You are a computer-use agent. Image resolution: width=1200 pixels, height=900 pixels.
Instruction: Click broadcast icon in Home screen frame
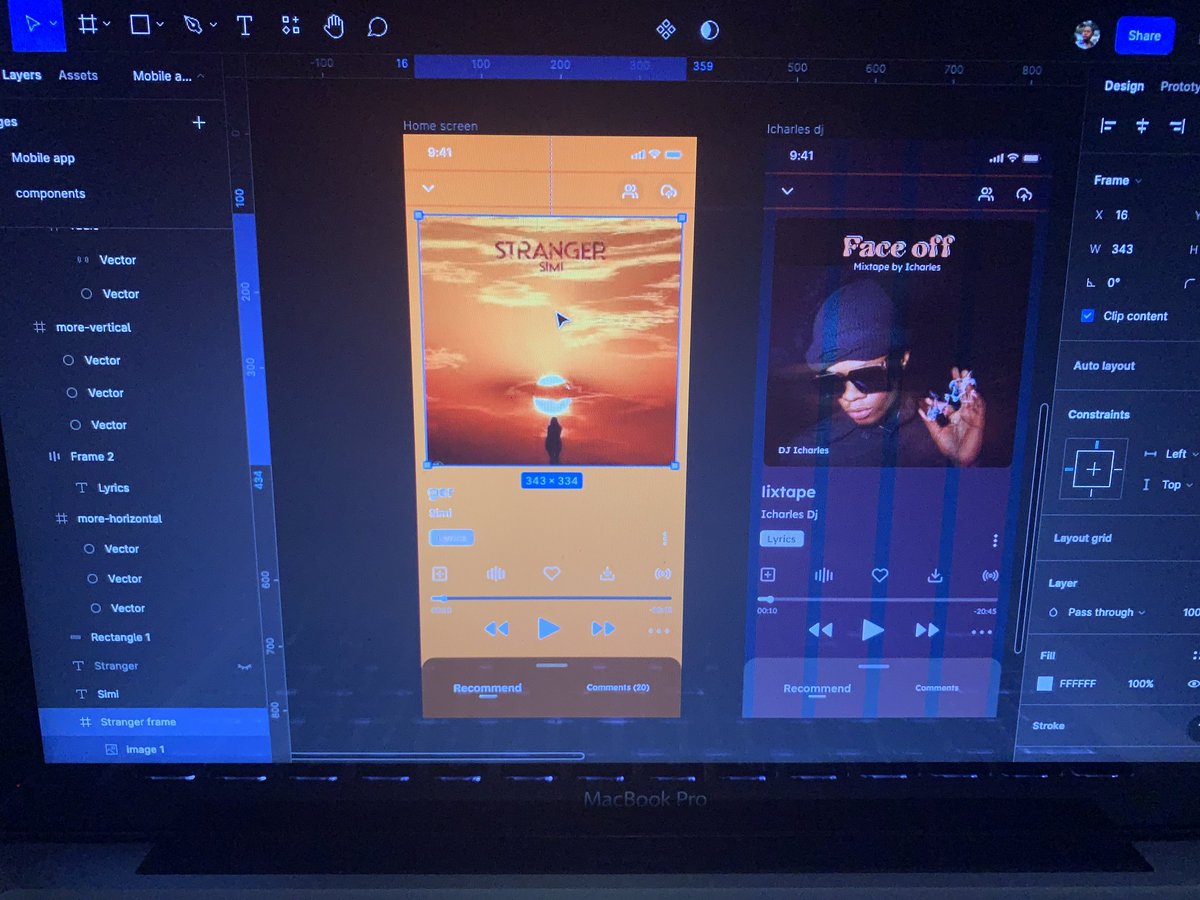coord(662,574)
